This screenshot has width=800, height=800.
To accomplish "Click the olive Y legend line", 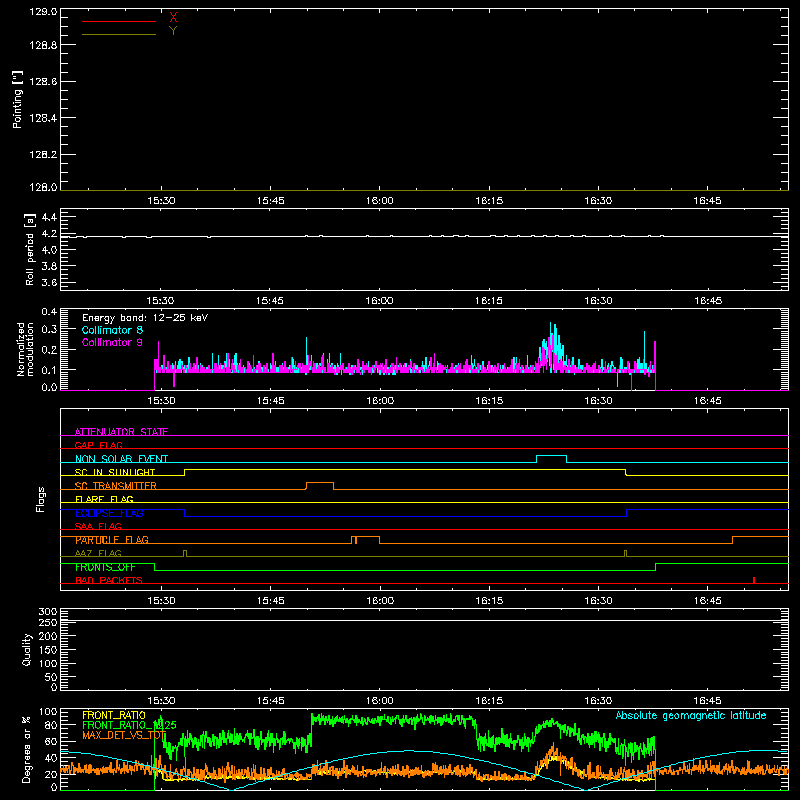I will click(118, 34).
